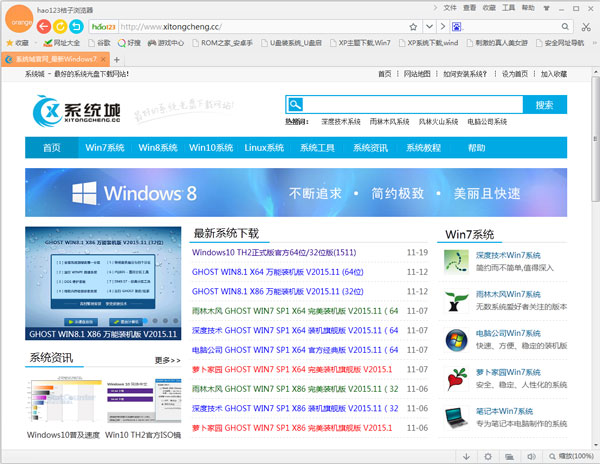Click the orange user avatar circle
This screenshot has width=600, height=464.
tap(19, 20)
